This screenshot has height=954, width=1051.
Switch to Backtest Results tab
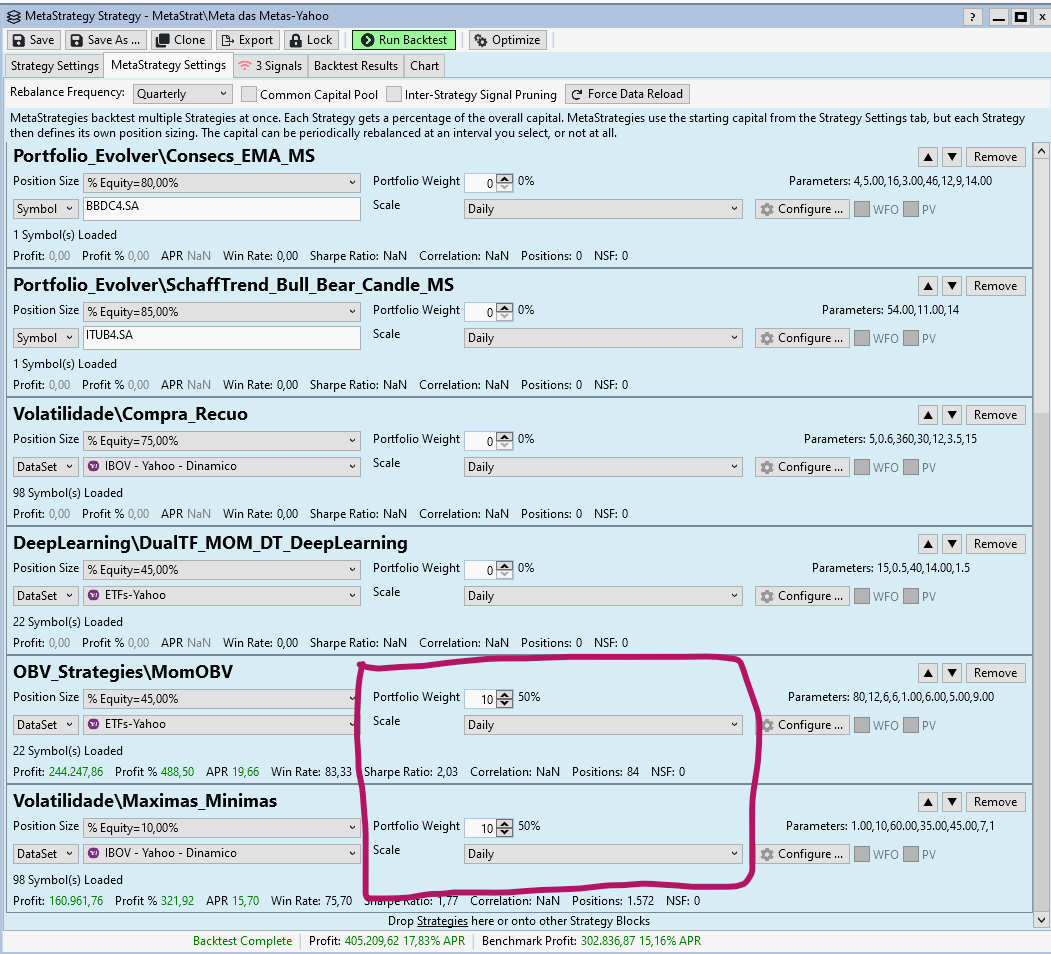355,66
